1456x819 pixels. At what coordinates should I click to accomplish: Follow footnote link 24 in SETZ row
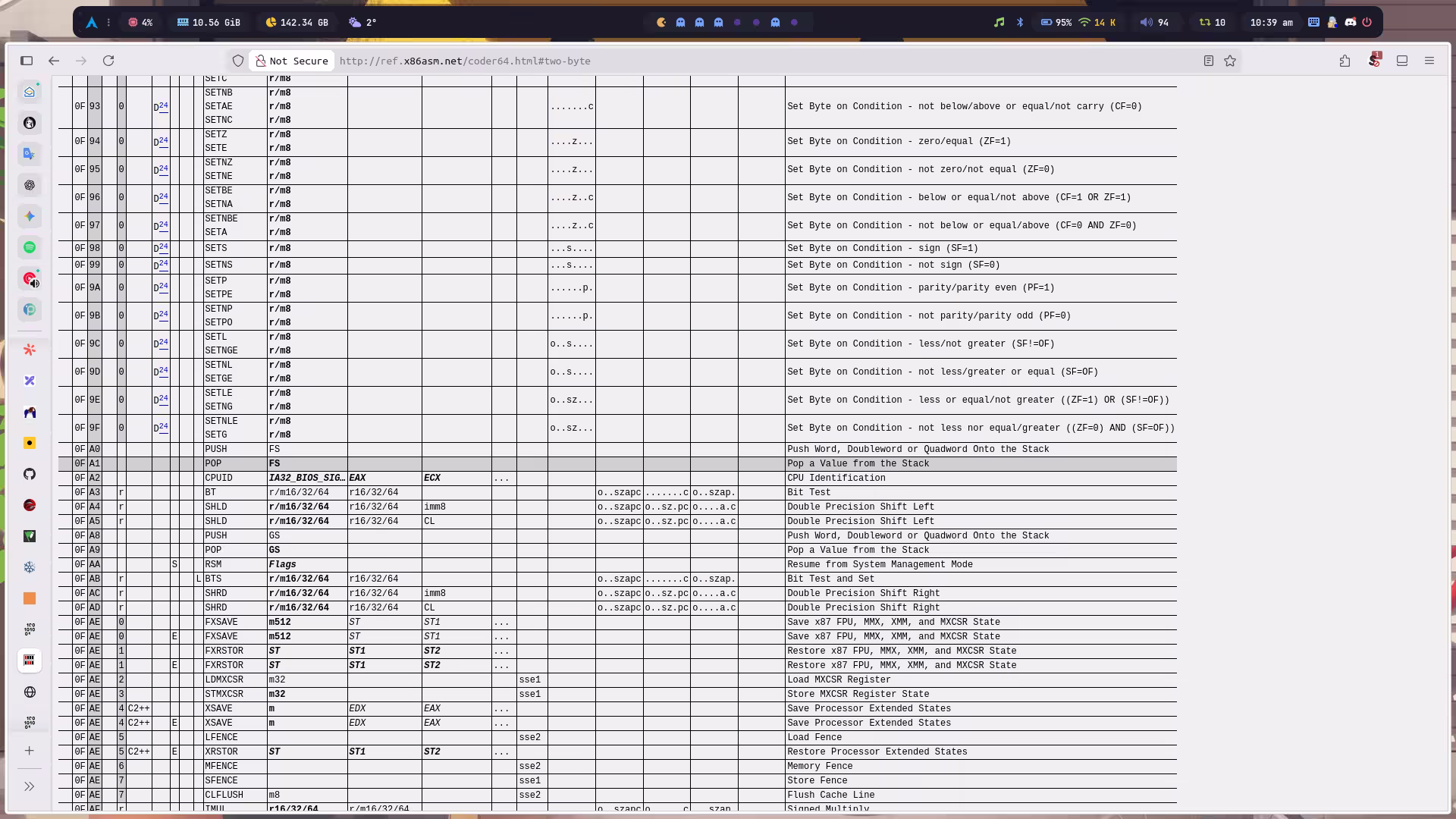(x=164, y=140)
